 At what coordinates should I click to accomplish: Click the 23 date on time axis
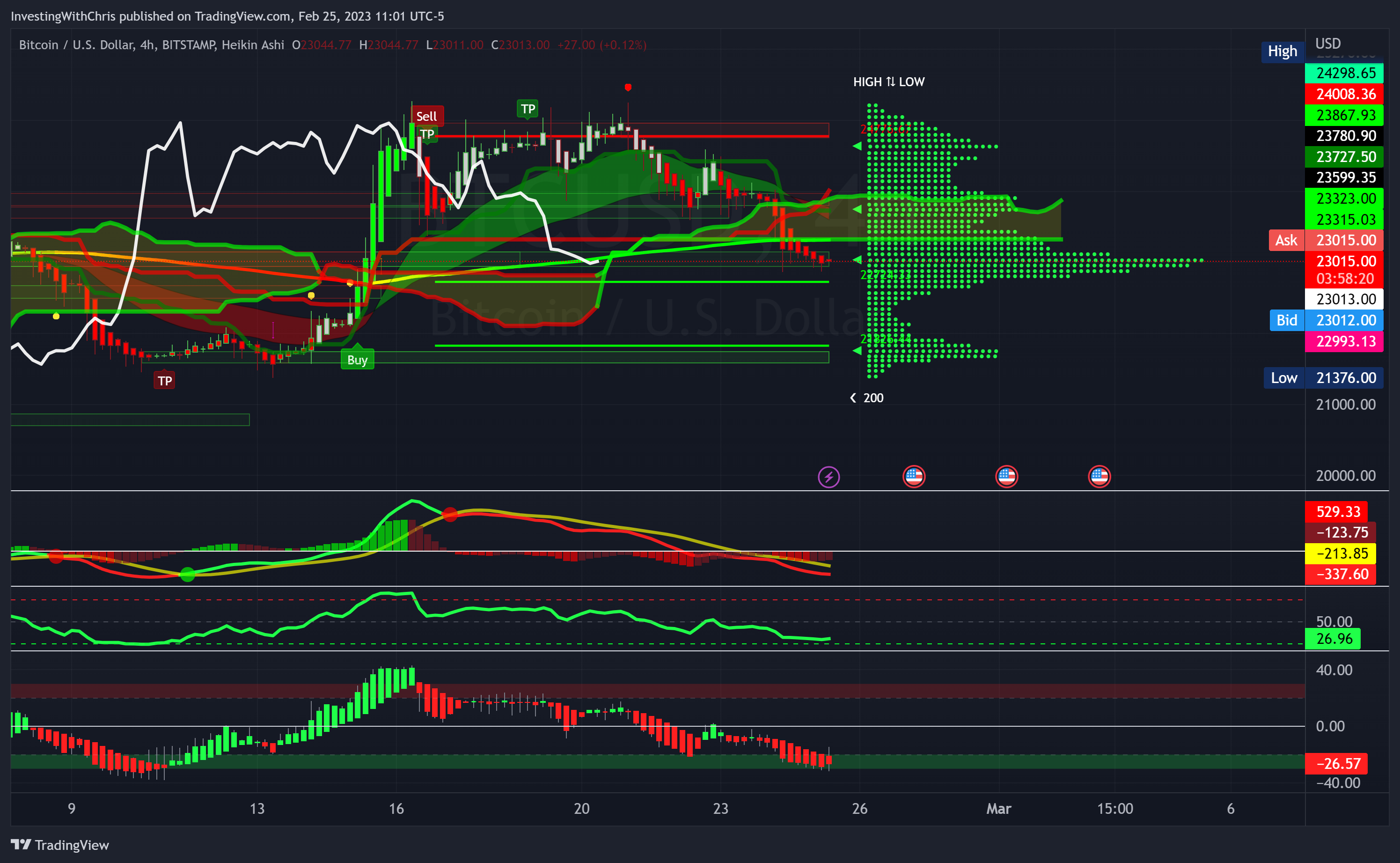720,809
